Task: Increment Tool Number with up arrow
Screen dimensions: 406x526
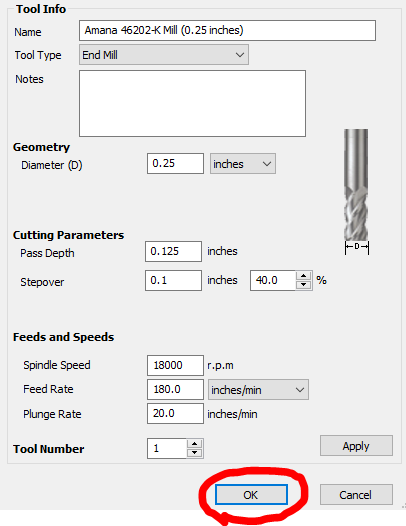Action: (x=195, y=444)
